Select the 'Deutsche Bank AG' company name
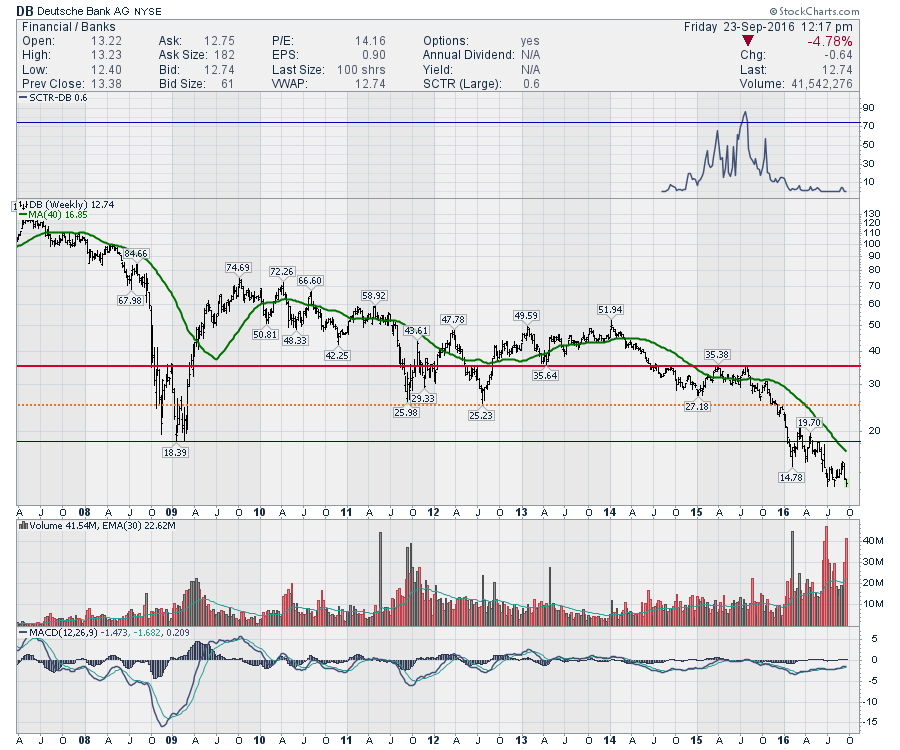Viewport: 900px width, 750px height. point(84,11)
